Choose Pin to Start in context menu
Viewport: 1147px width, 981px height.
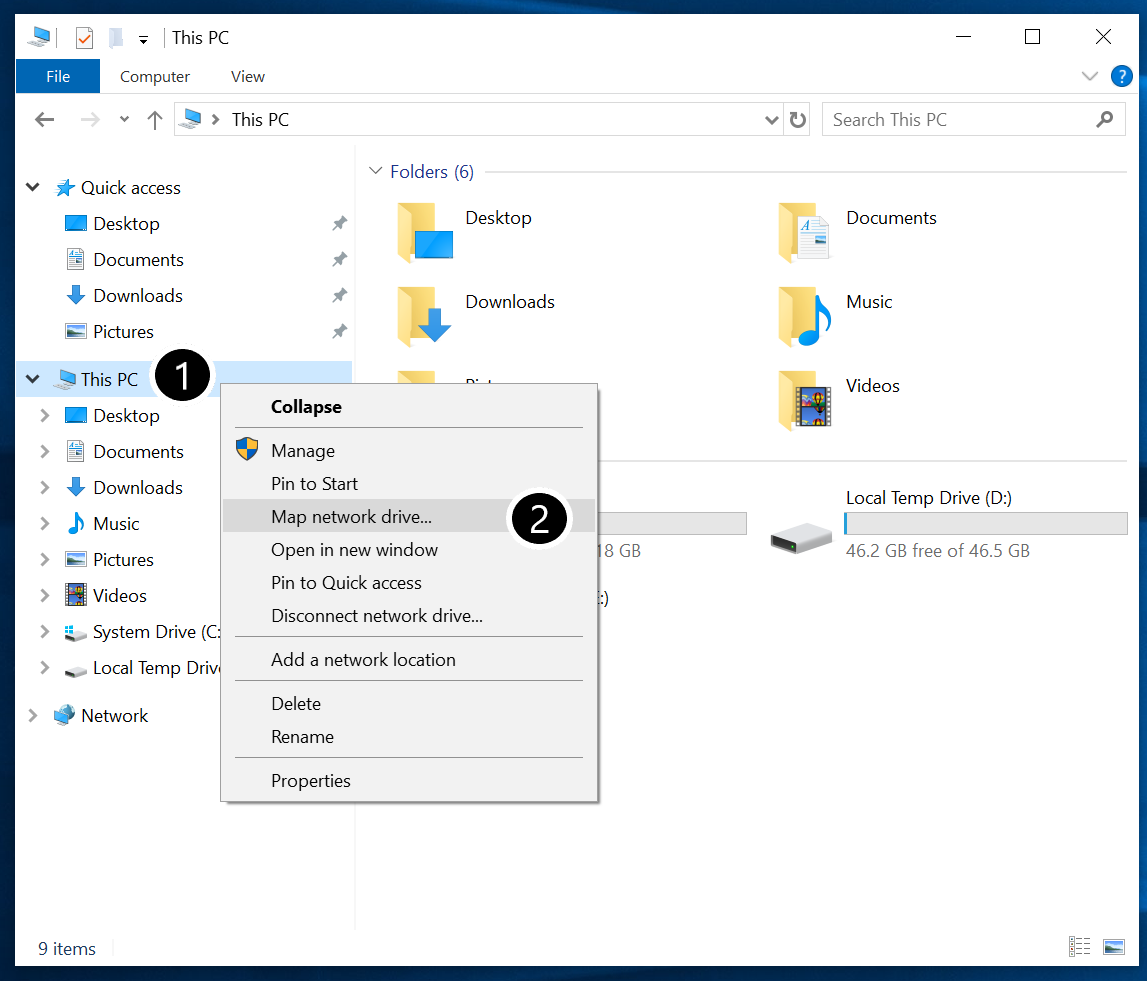tap(409, 484)
